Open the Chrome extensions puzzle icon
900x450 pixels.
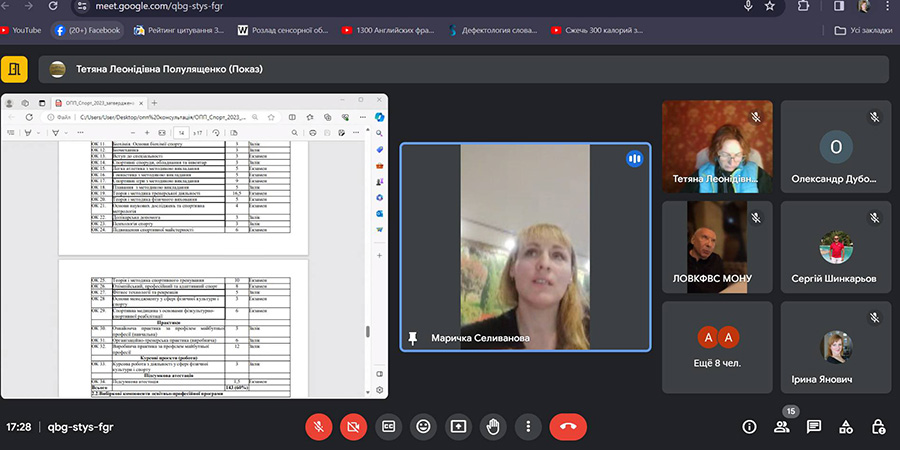(x=803, y=6)
